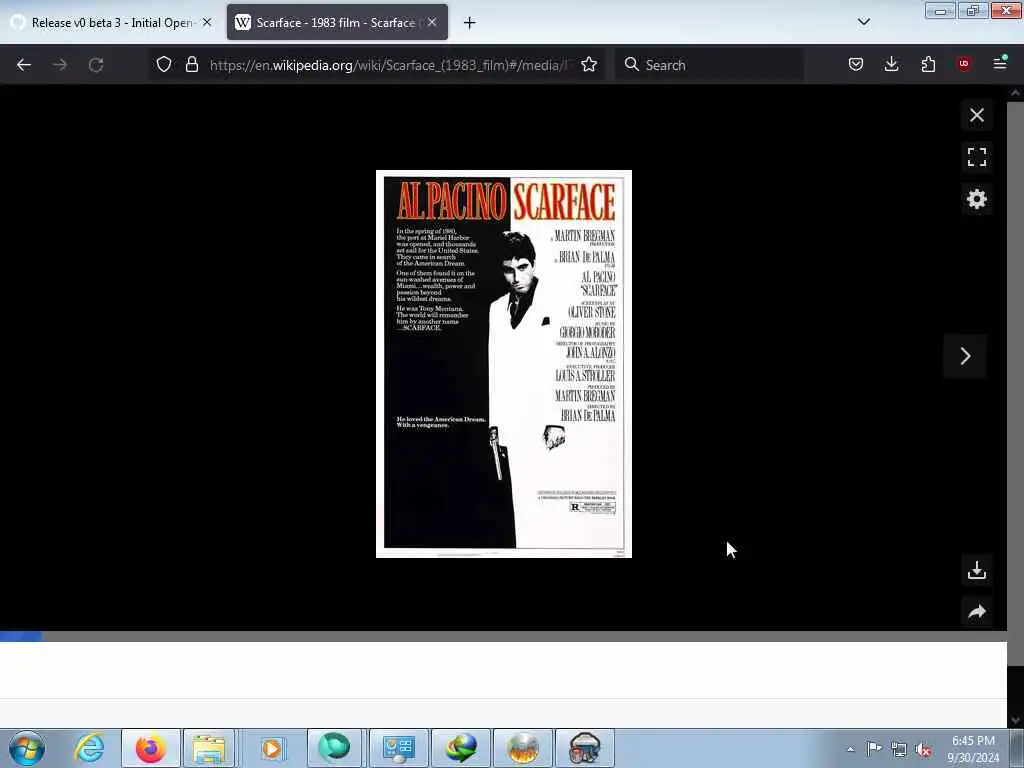
Task: Open clock showing 6:45 PM
Action: [973, 749]
